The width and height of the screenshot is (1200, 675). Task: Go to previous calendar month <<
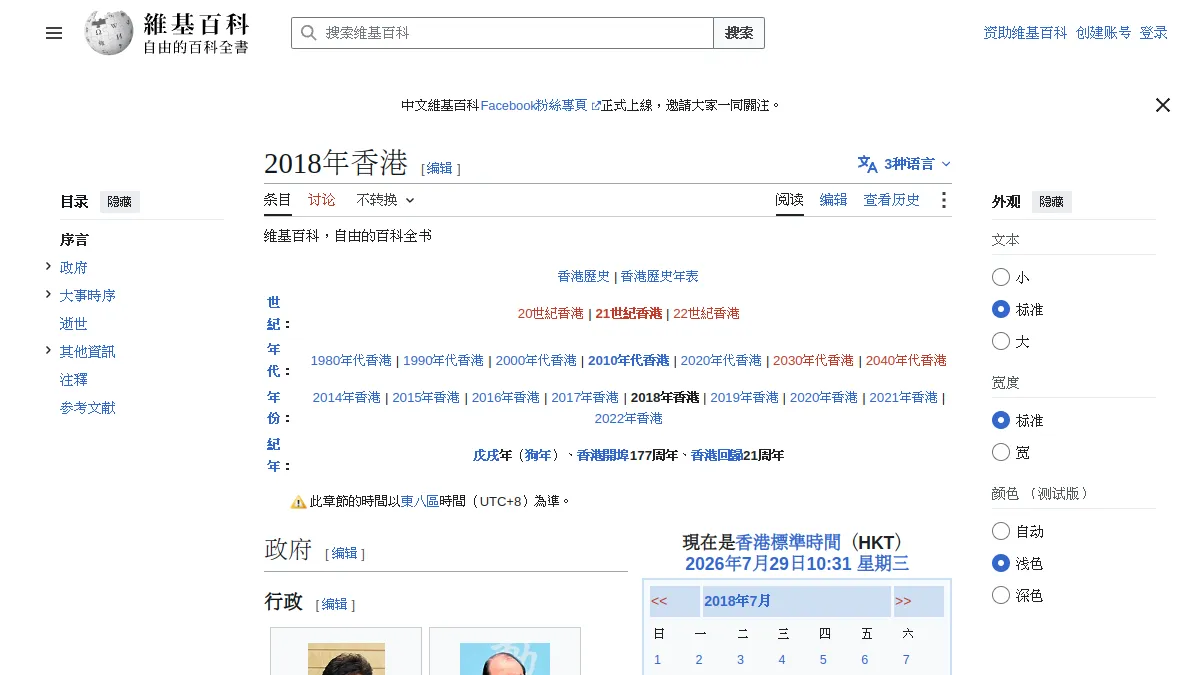point(659,601)
